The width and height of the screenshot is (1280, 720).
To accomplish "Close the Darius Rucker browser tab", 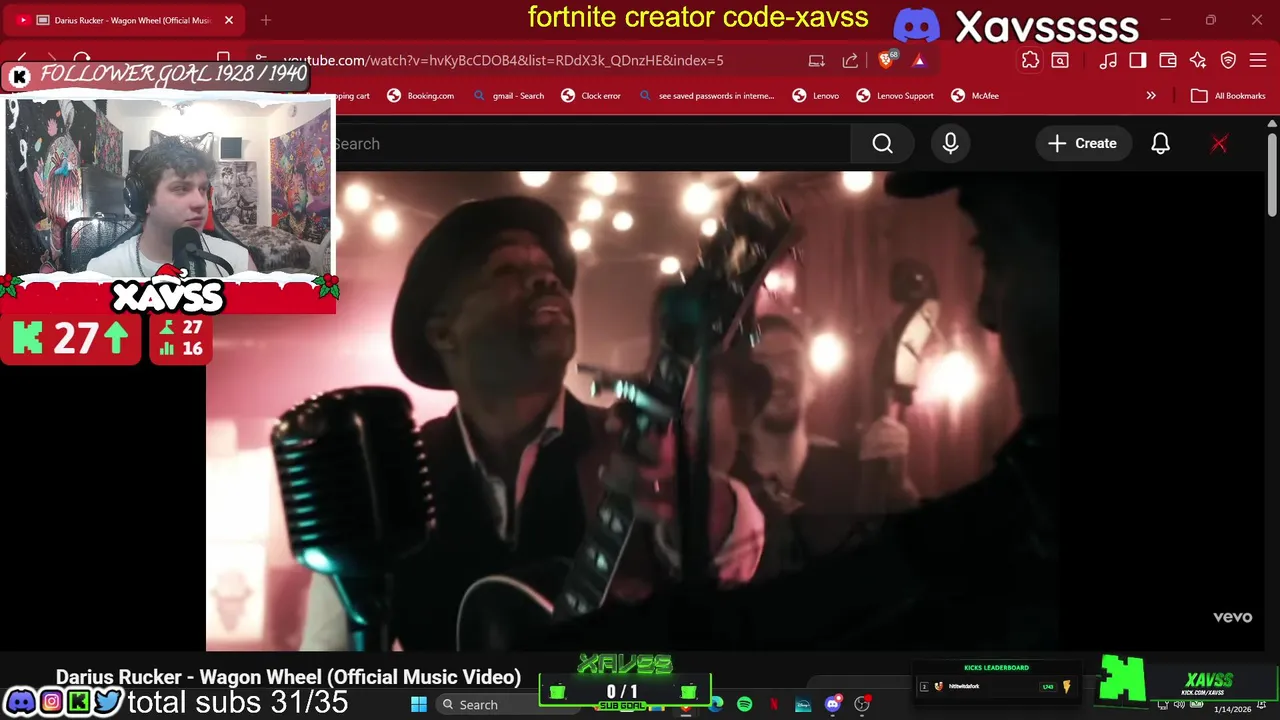I will click(x=229, y=20).
